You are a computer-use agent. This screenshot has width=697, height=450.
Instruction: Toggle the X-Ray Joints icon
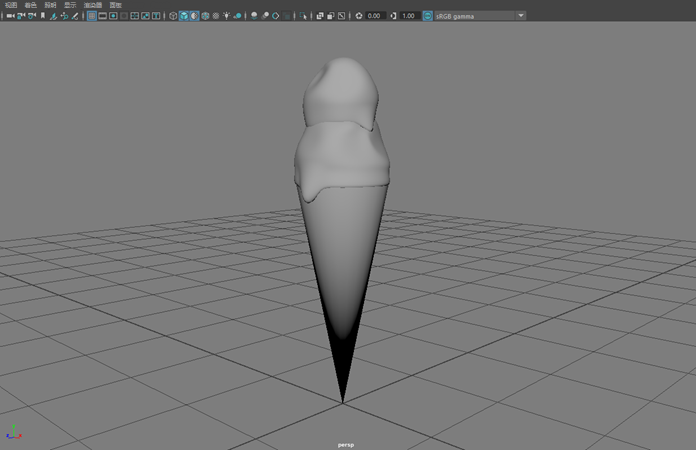coord(341,16)
